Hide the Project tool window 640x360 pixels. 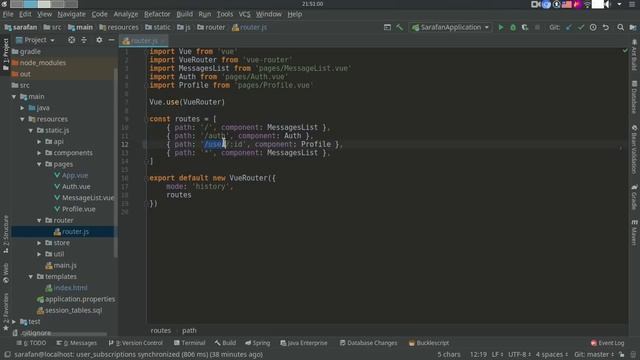click(111, 40)
